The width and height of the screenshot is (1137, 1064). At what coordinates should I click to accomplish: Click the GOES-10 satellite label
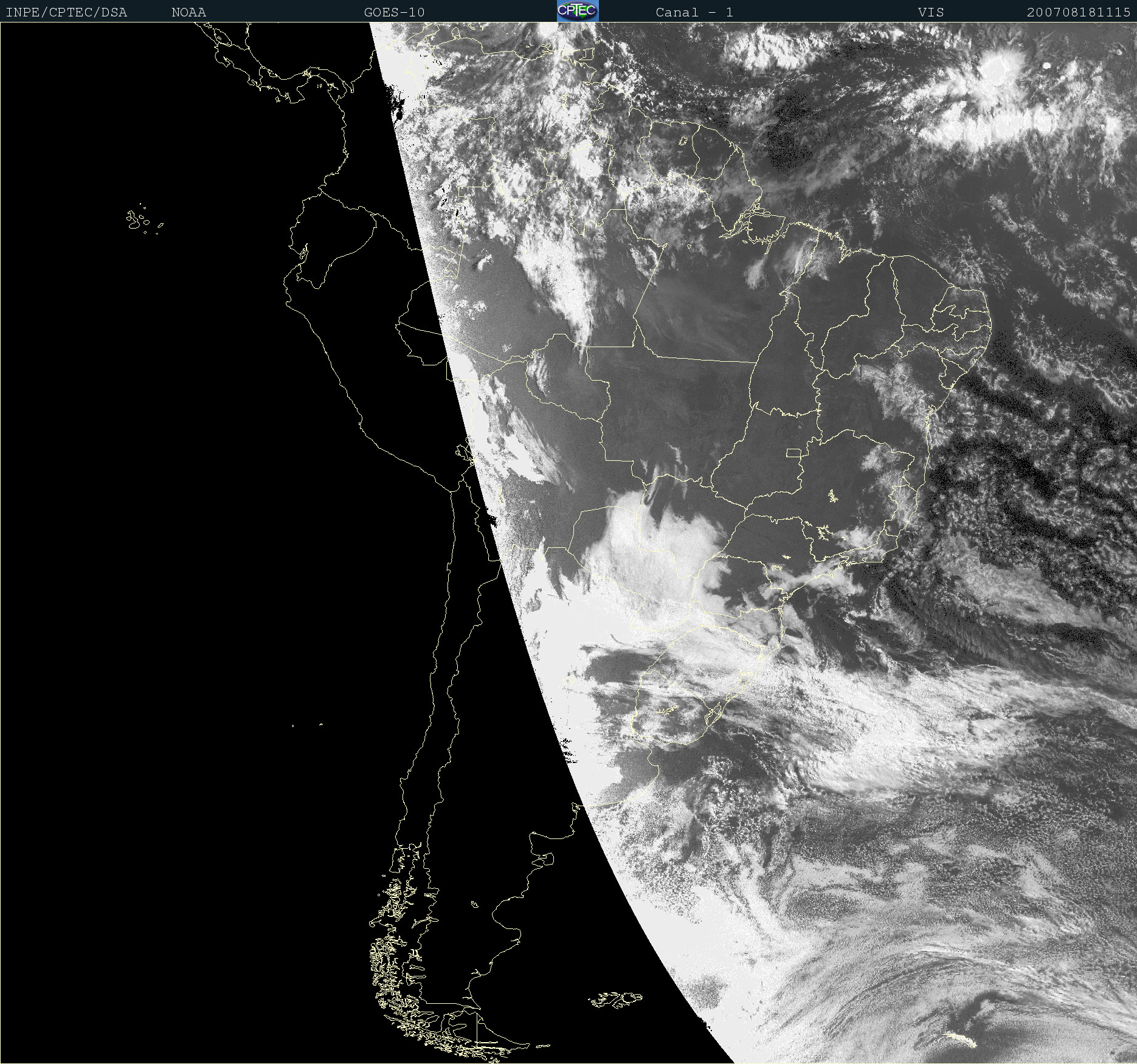(395, 12)
